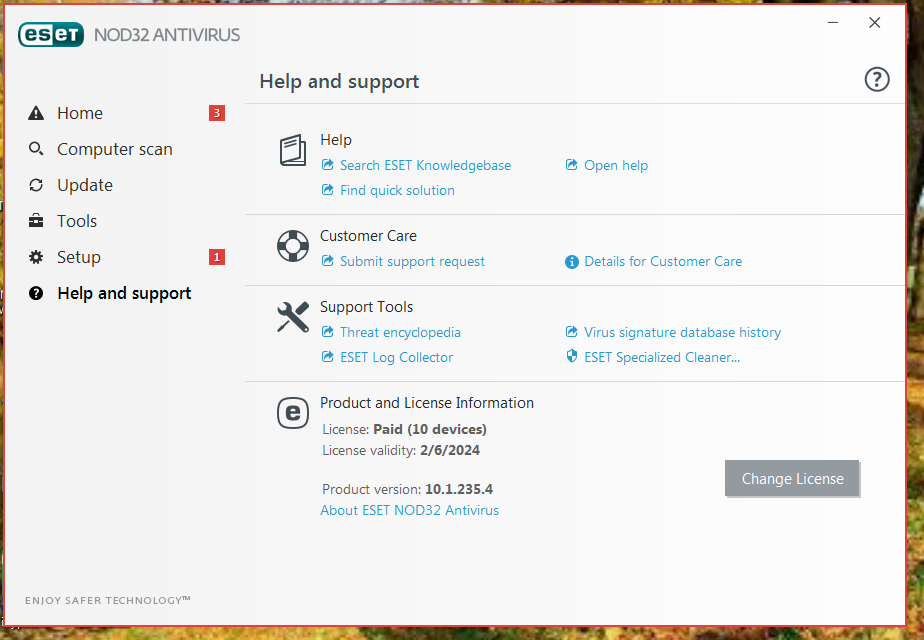Select Update in the sidebar
Image resolution: width=924 pixels, height=640 pixels.
pyautogui.click(x=85, y=185)
